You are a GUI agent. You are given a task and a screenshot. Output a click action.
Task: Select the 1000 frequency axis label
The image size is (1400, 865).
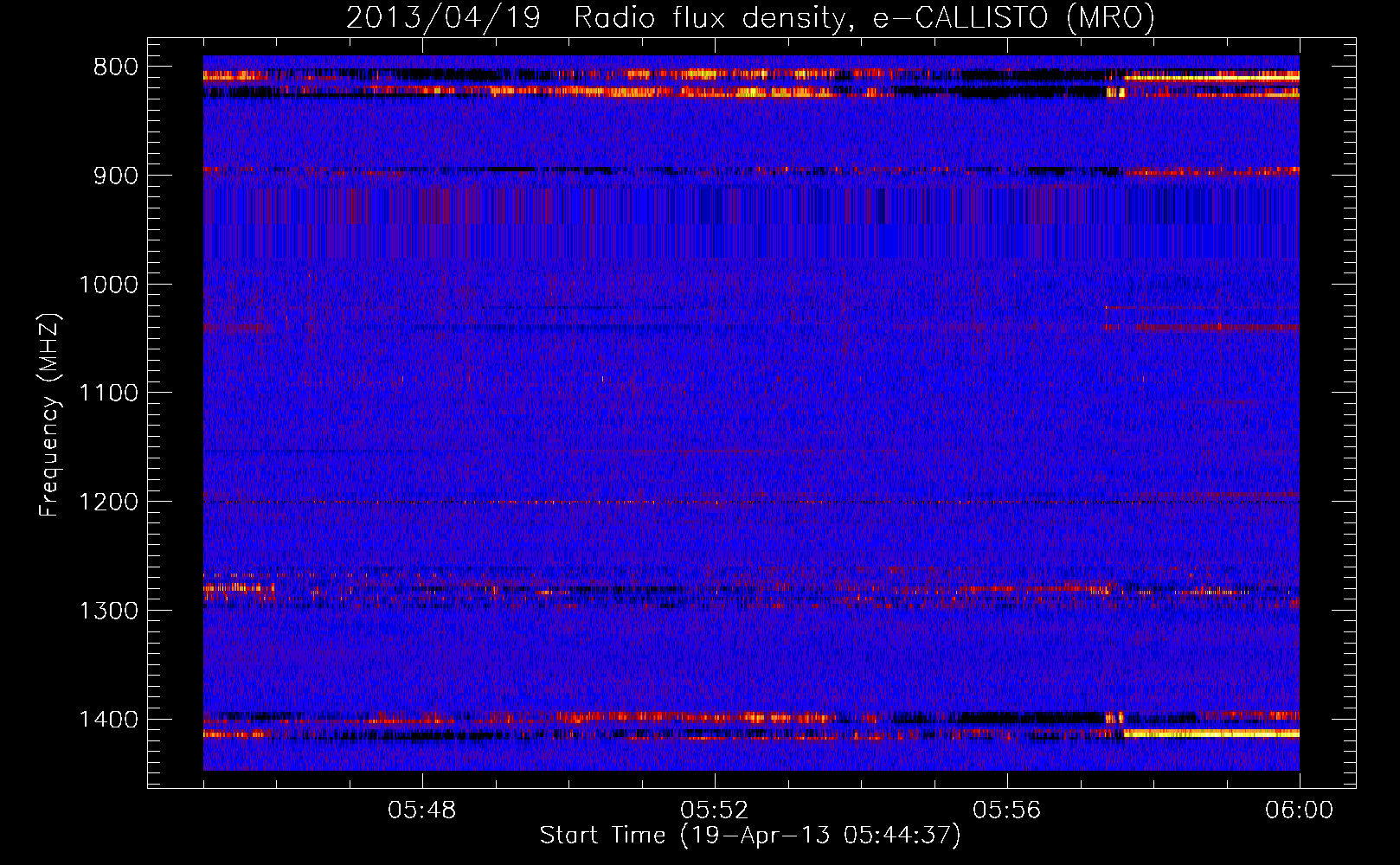pos(108,285)
